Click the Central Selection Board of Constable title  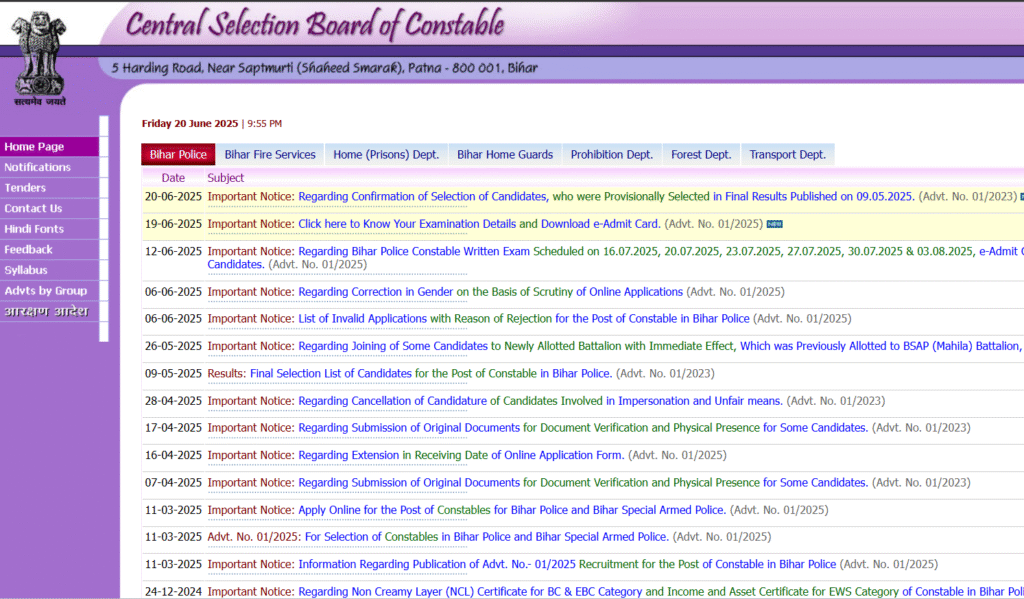[x=315, y=25]
